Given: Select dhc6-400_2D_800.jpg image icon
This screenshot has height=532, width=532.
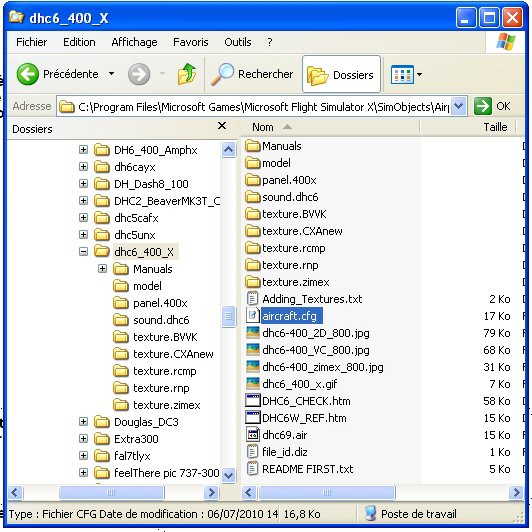Looking at the screenshot, I should 252,333.
